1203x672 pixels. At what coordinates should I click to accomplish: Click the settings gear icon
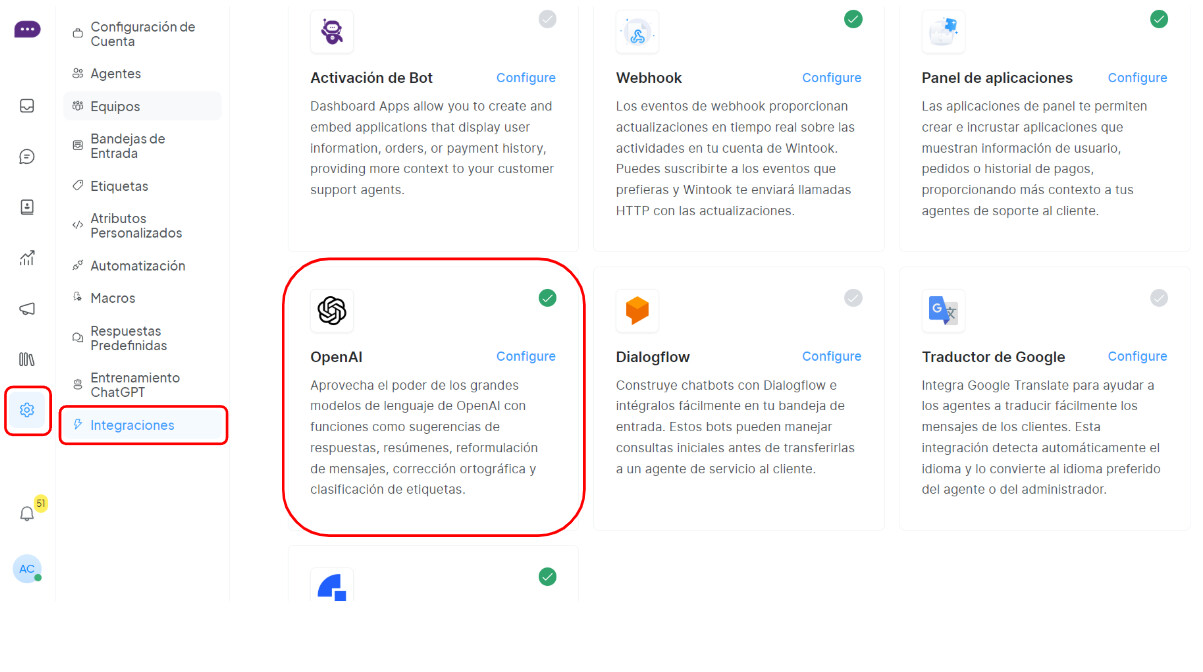27,410
